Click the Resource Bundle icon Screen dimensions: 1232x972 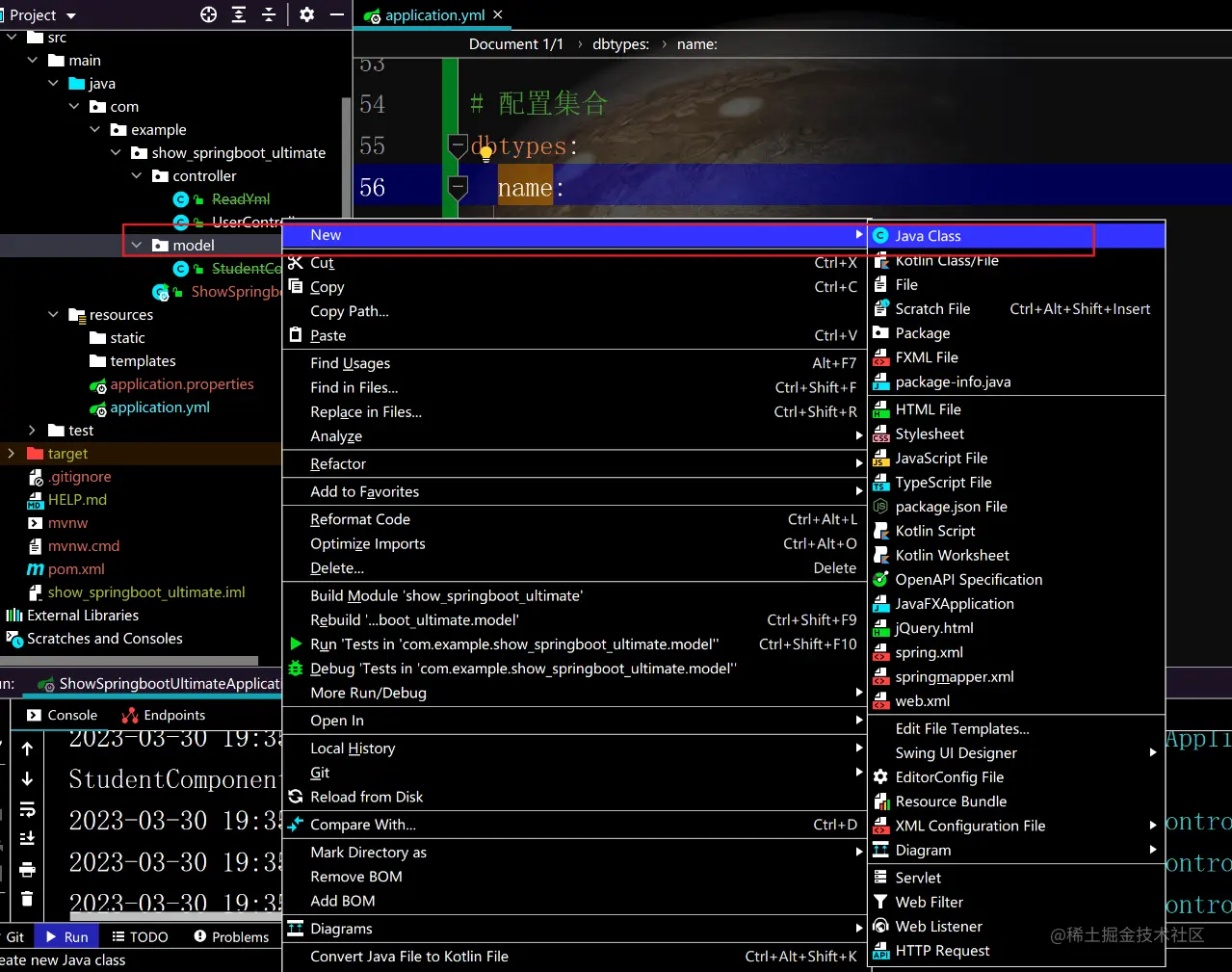pyautogui.click(x=880, y=801)
